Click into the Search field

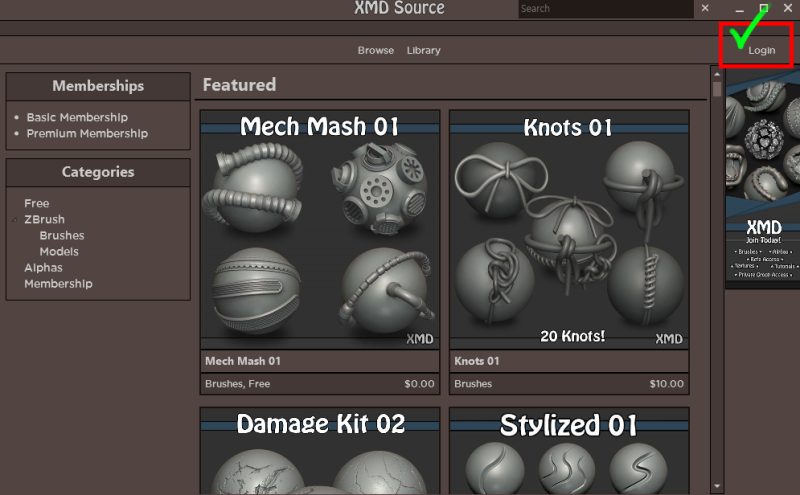pos(606,9)
